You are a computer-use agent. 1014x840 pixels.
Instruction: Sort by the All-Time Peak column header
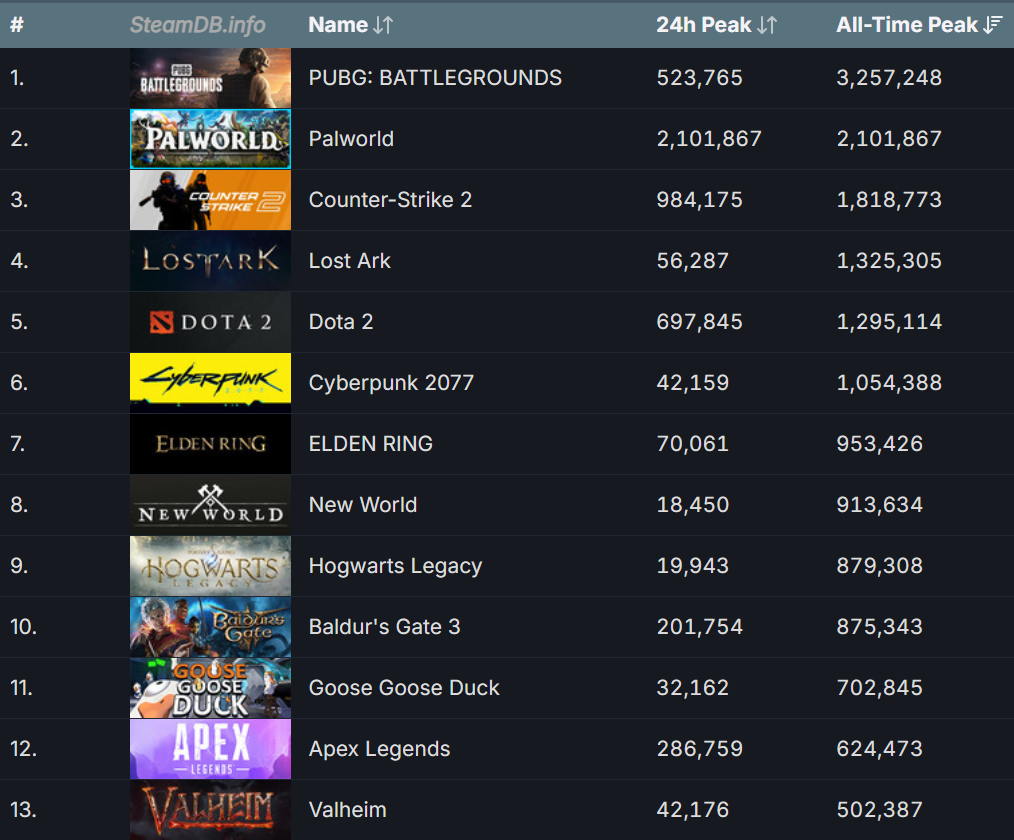[919, 25]
